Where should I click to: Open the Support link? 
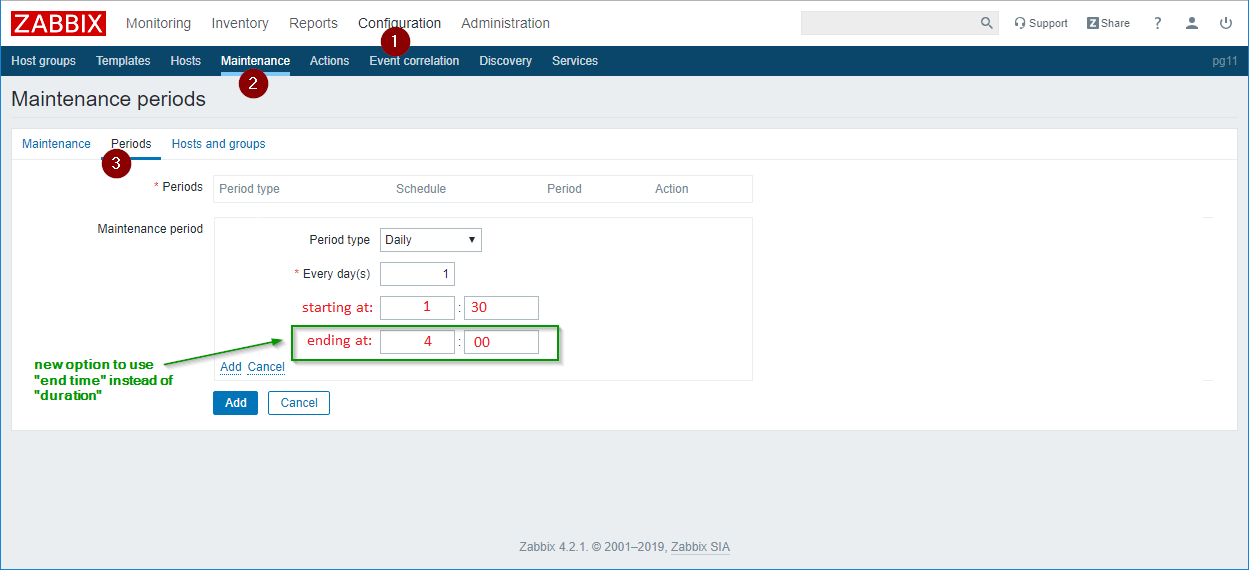[1041, 23]
